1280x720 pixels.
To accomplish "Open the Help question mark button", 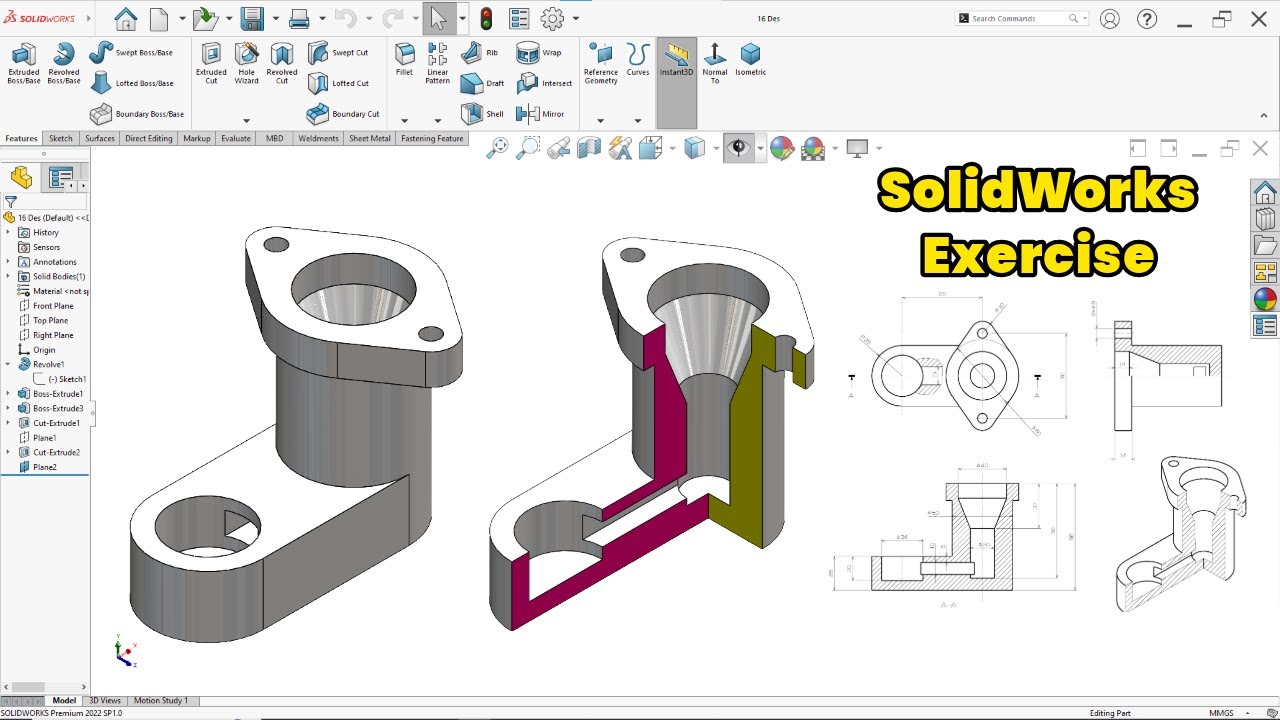I will (1147, 19).
